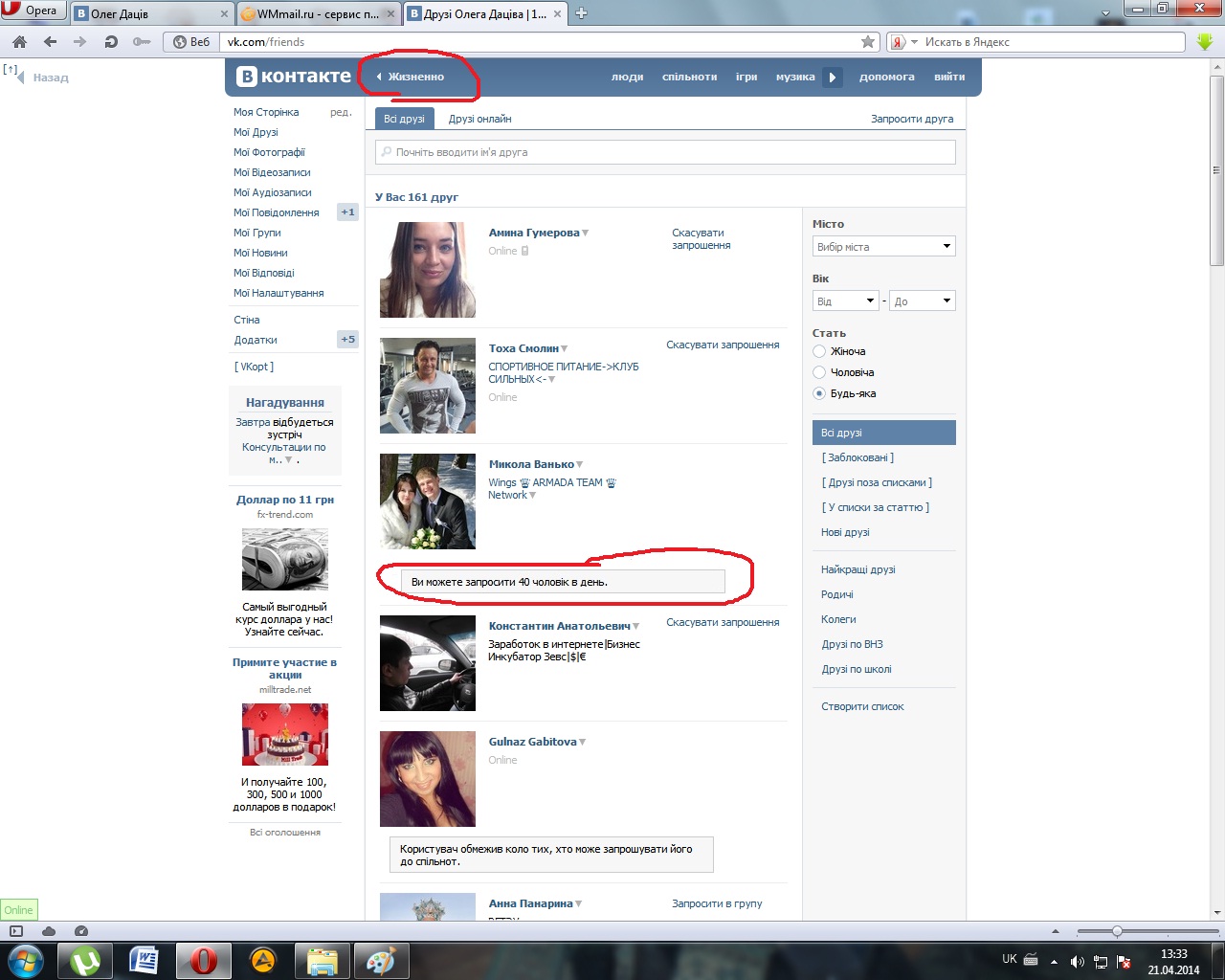Open the password wand key icon
Screen dimensions: 1225x980
(142, 42)
